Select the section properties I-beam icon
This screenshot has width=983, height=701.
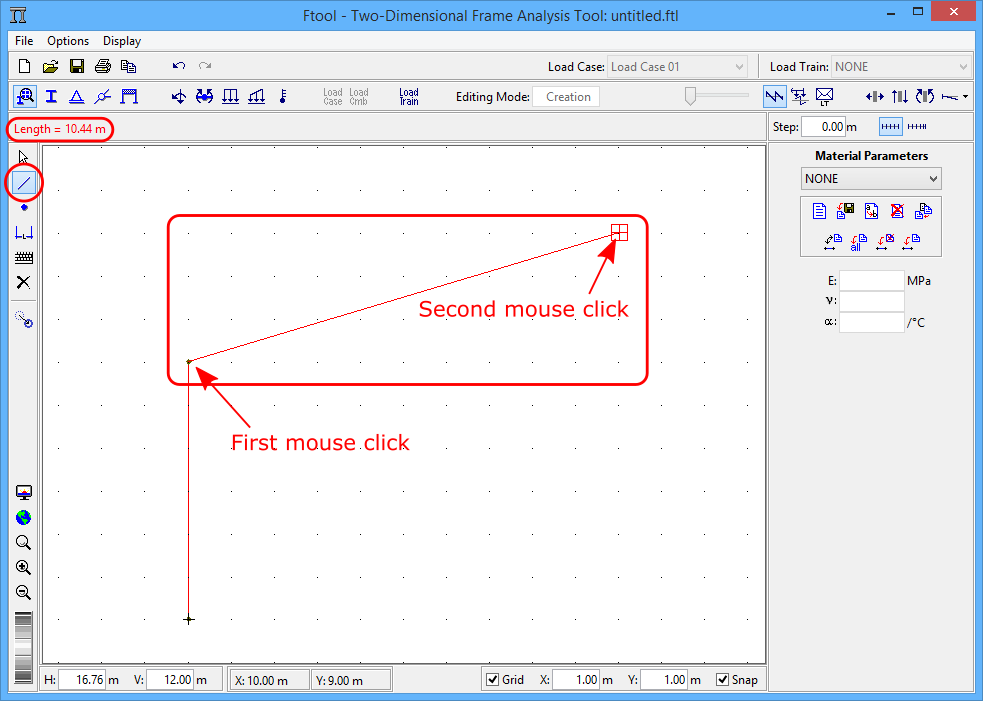pyautogui.click(x=51, y=97)
